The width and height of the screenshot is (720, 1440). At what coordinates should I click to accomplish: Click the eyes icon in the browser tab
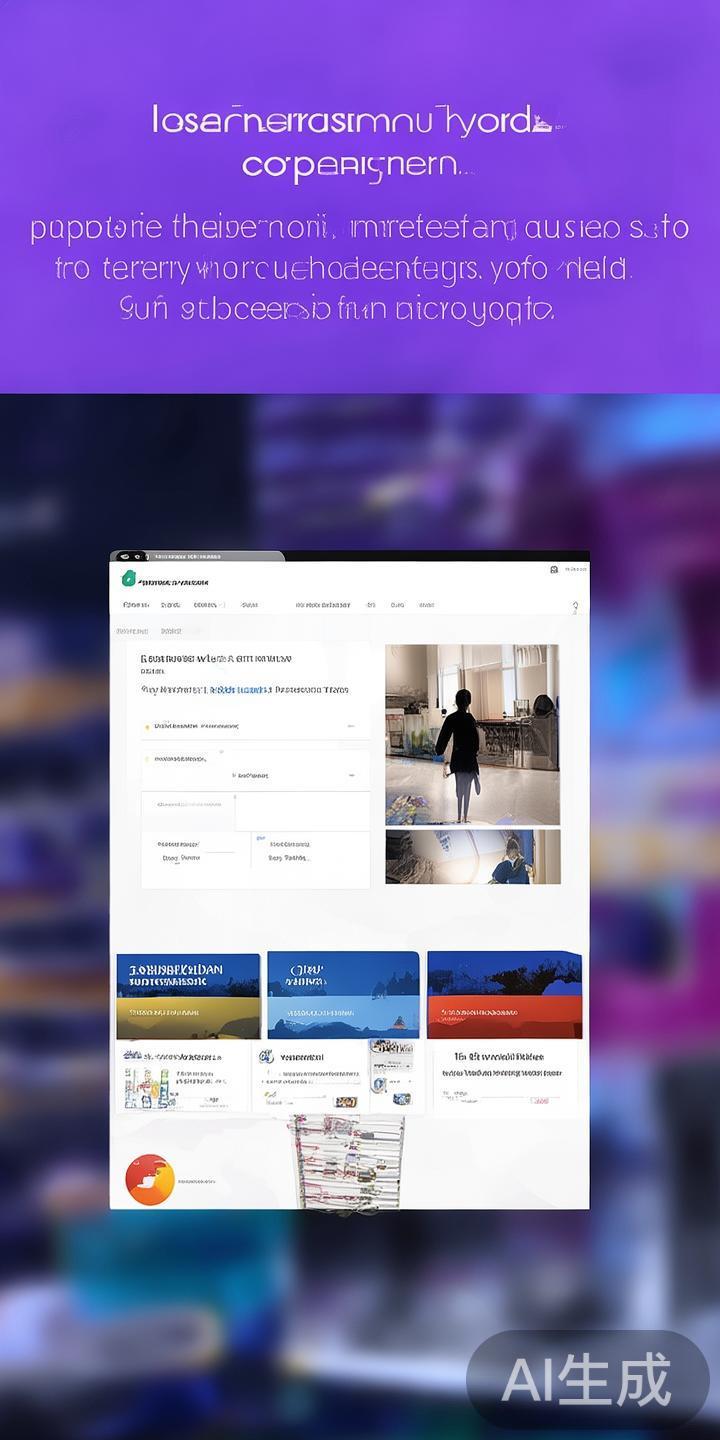click(x=126, y=556)
